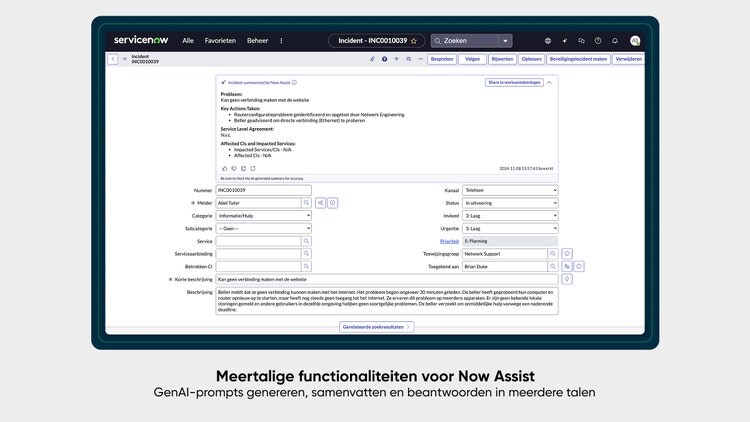
Task: Show Toegekend aan info preview icon
Action: [579, 267]
